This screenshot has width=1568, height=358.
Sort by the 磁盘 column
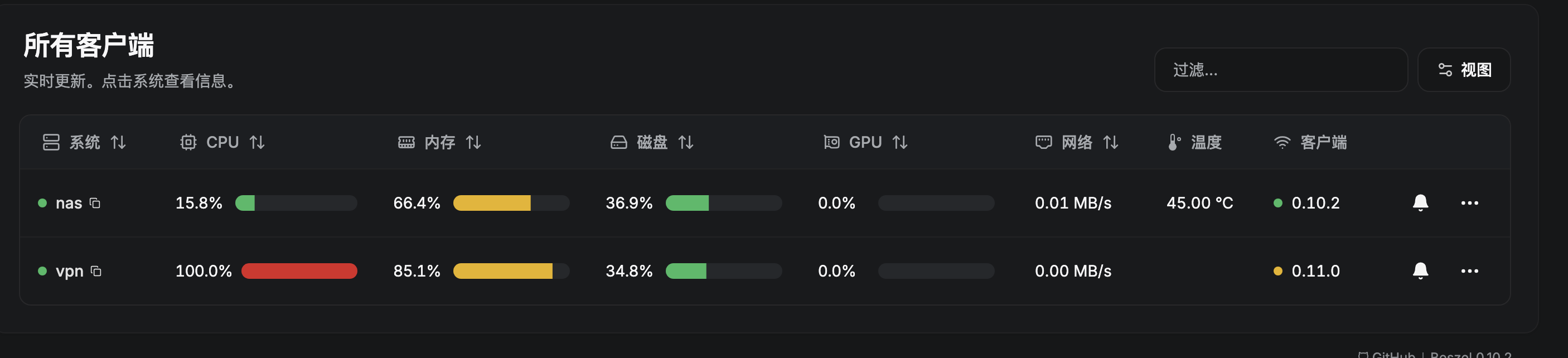coord(652,142)
